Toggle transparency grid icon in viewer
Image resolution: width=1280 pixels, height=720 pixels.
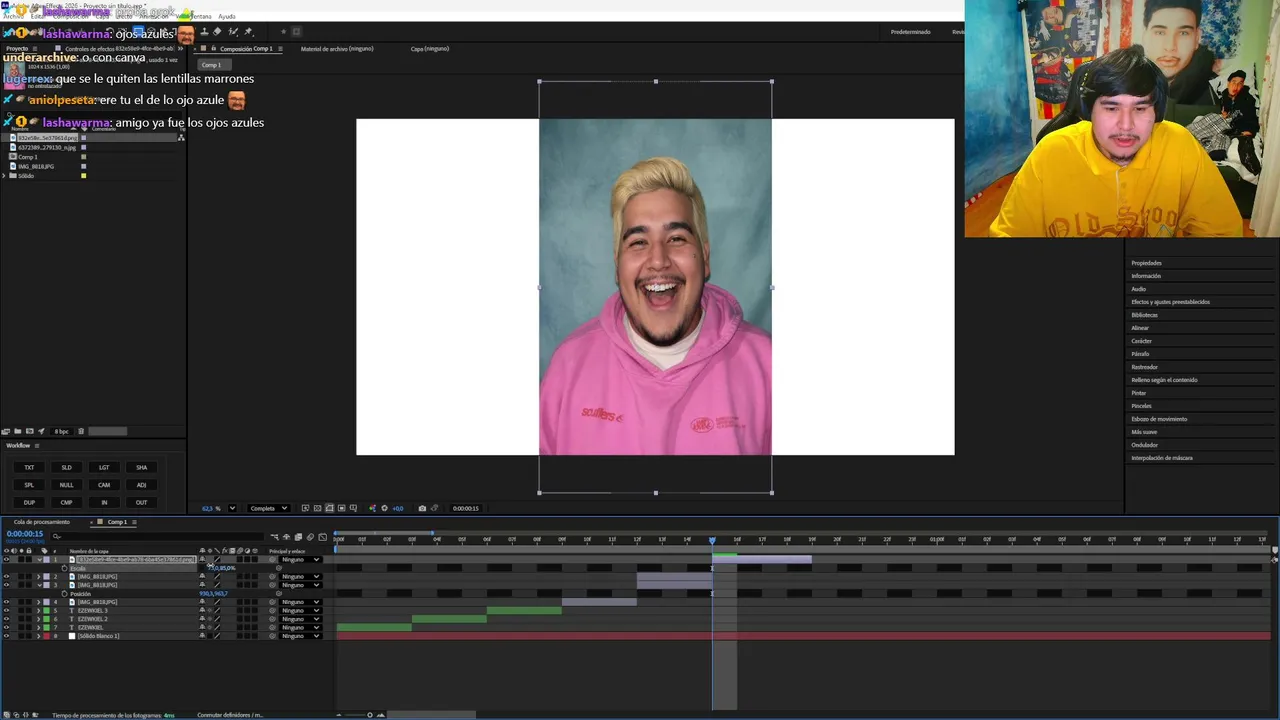tap(317, 508)
